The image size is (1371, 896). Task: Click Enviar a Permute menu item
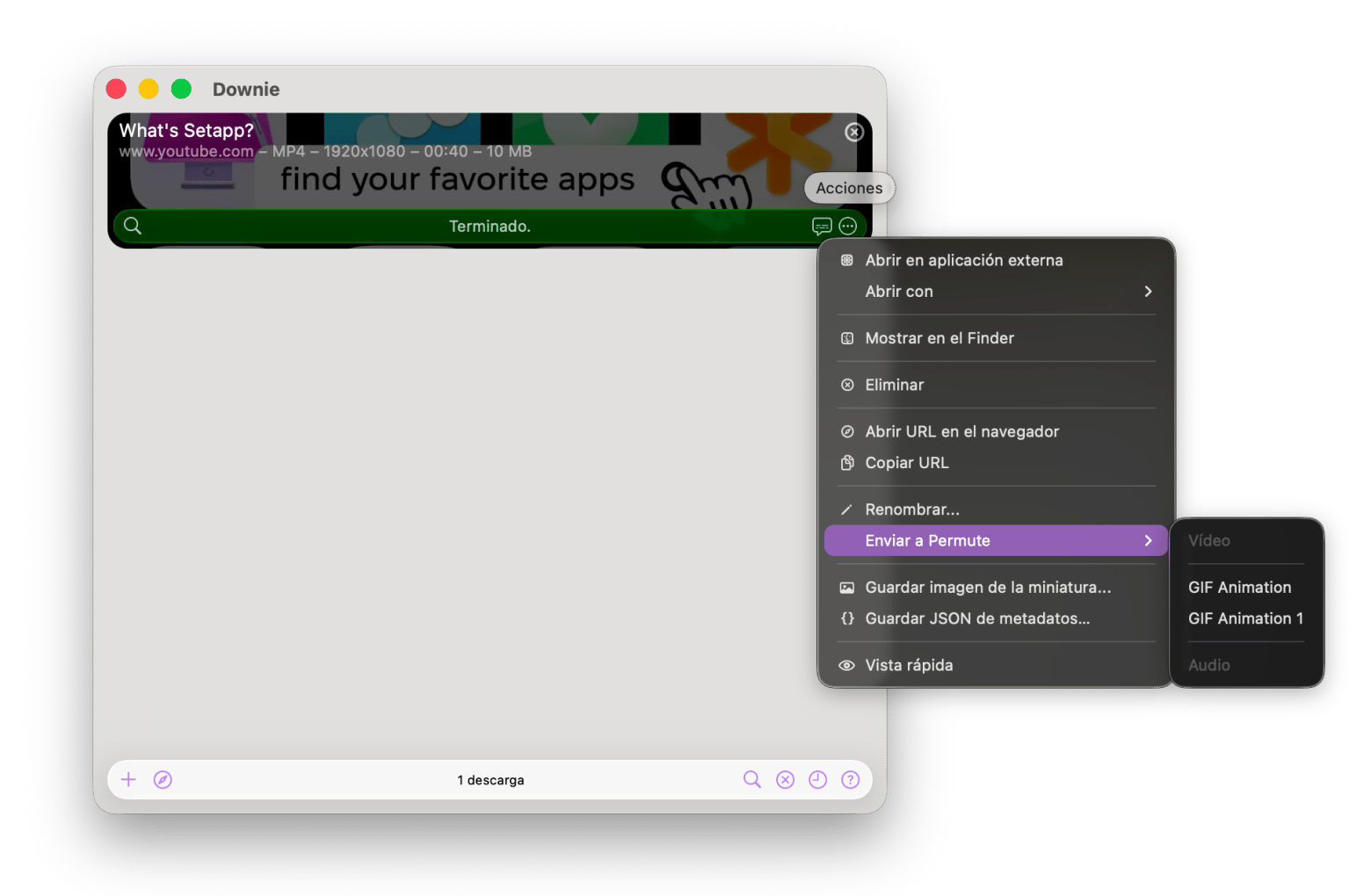coord(996,540)
